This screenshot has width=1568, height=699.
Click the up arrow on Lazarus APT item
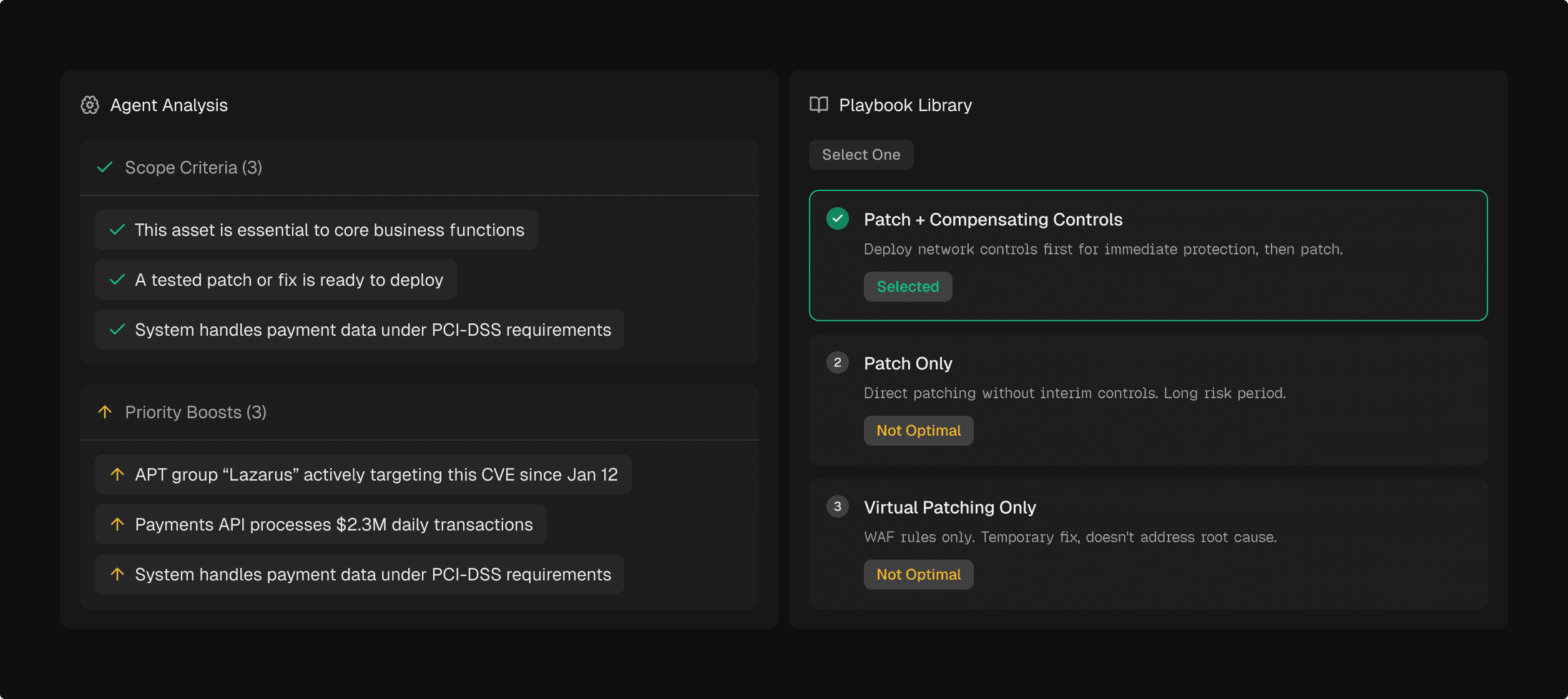pyautogui.click(x=117, y=474)
